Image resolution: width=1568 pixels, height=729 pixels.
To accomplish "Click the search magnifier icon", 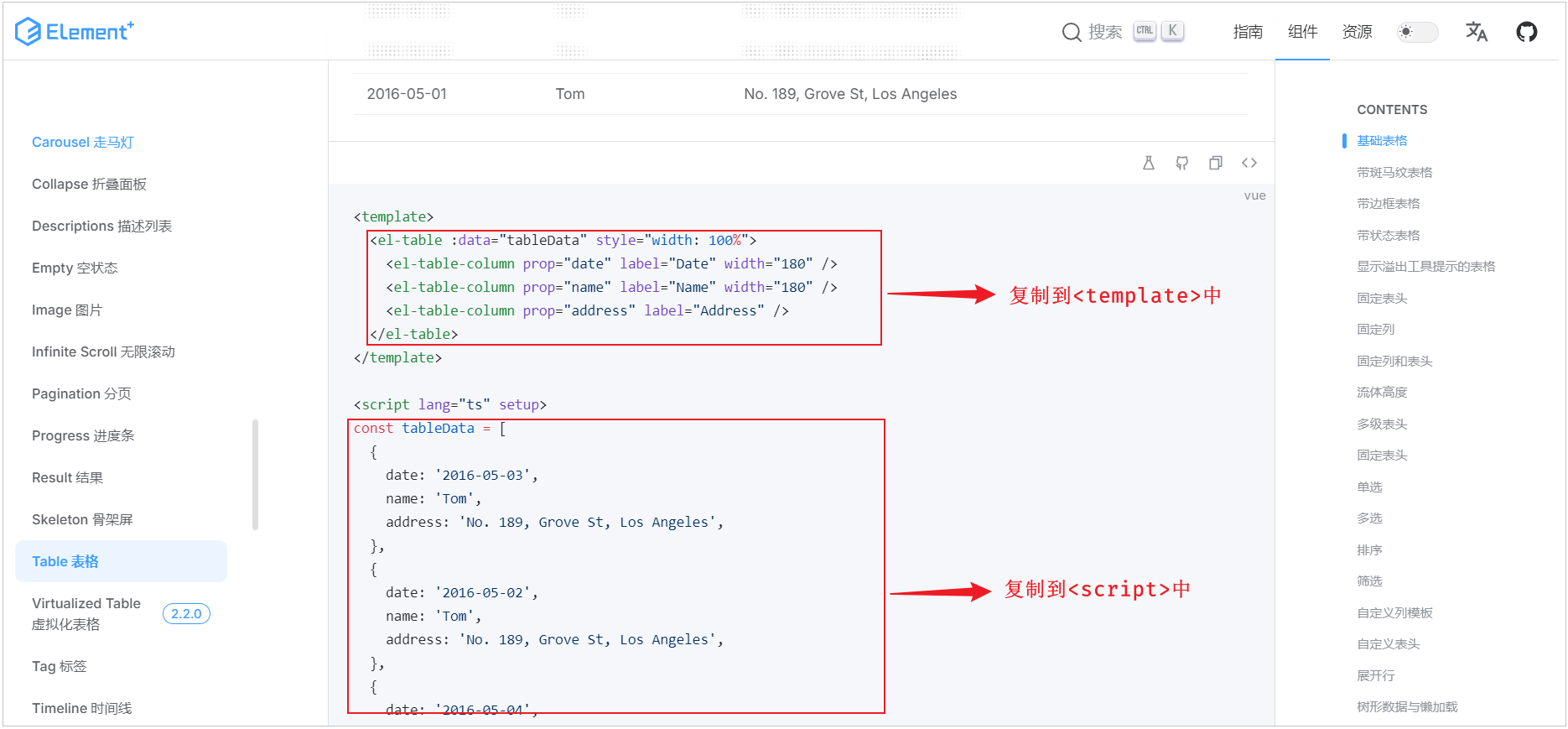I will point(1071,32).
